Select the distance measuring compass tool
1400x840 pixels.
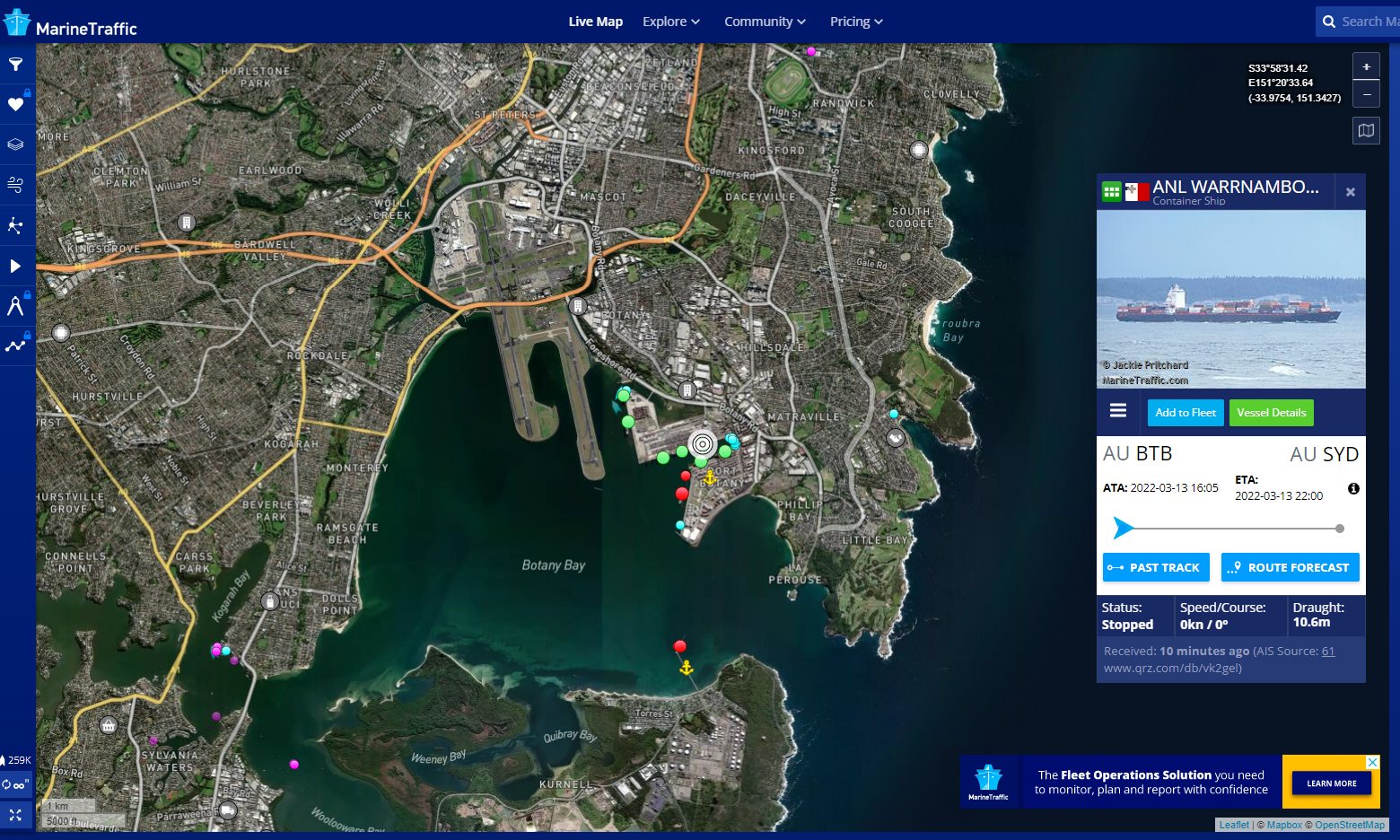tap(15, 306)
